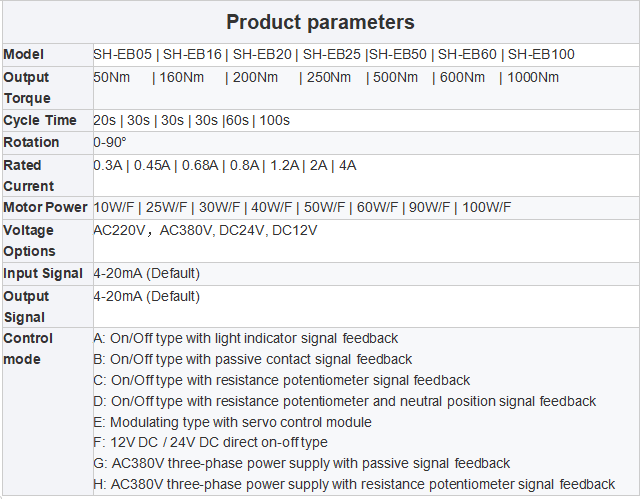Click the 0-90° rotation value
The width and height of the screenshot is (643, 499).
pyautogui.click(x=110, y=143)
